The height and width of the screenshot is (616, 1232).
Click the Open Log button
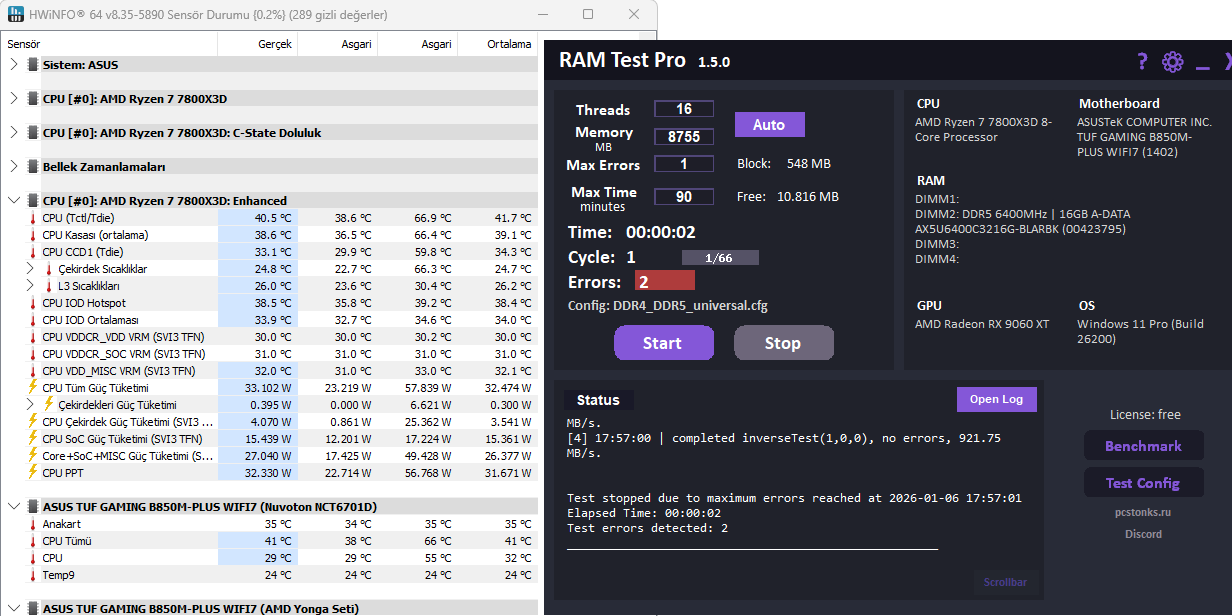tap(996, 399)
